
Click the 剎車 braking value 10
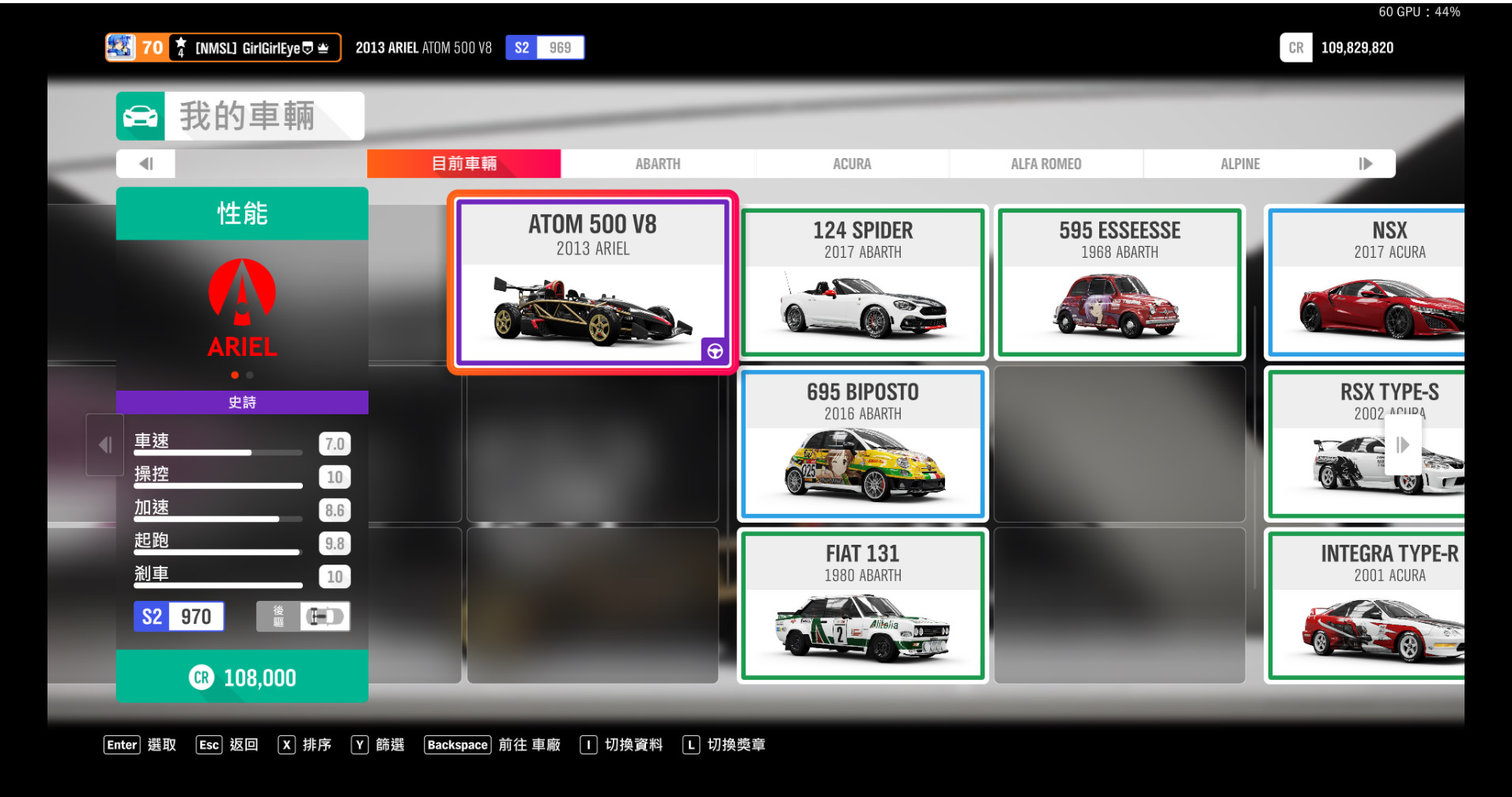[x=335, y=576]
